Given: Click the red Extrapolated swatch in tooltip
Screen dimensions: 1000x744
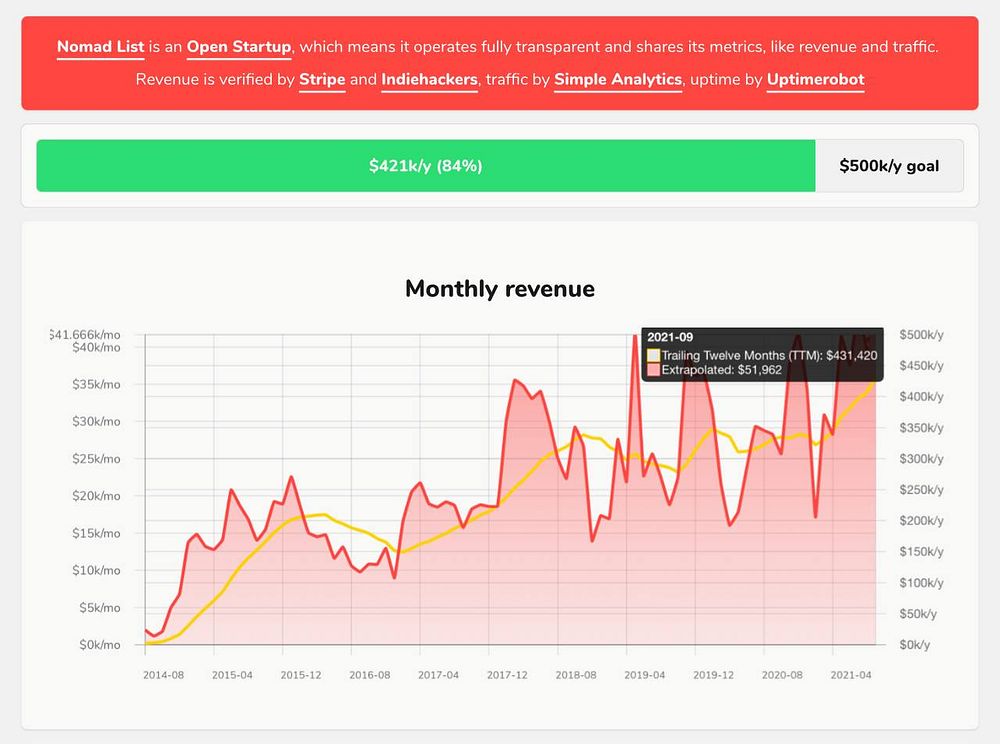Looking at the screenshot, I should coord(653,370).
